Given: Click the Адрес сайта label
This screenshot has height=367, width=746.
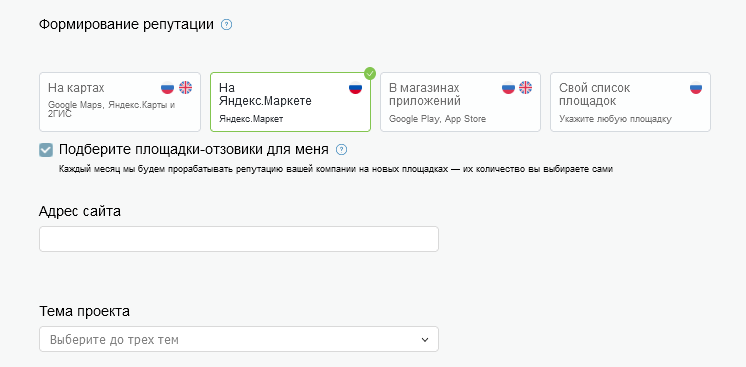Looking at the screenshot, I should (x=79, y=211).
